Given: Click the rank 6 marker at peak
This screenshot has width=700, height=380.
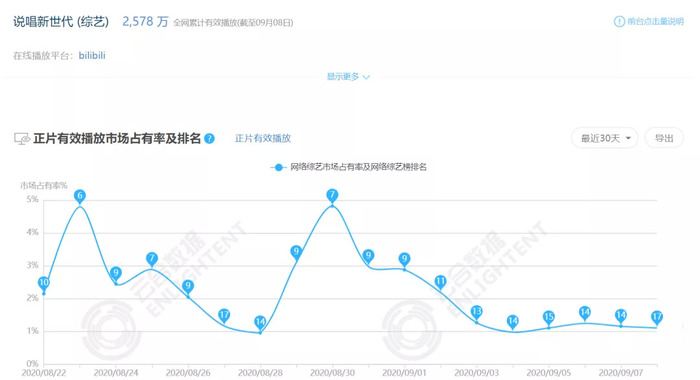Looking at the screenshot, I should tap(80, 196).
